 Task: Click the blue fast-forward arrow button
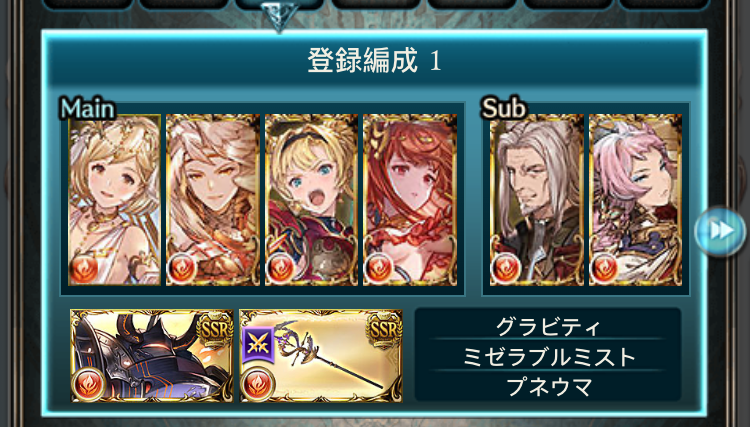(720, 231)
